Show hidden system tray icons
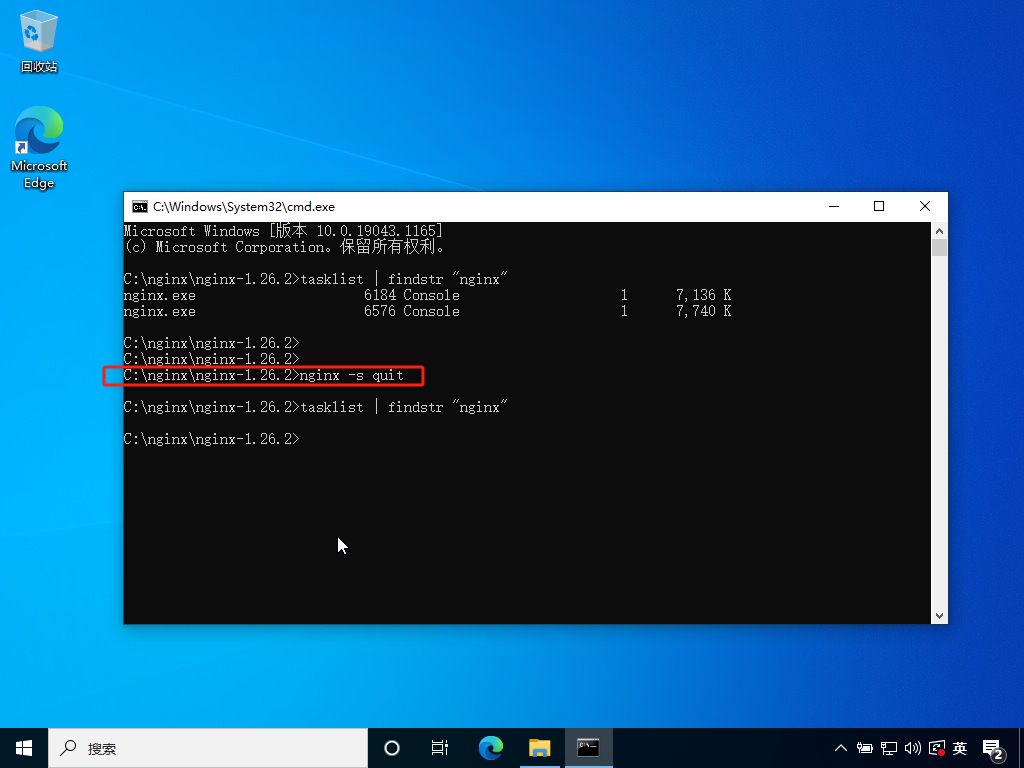 point(840,748)
